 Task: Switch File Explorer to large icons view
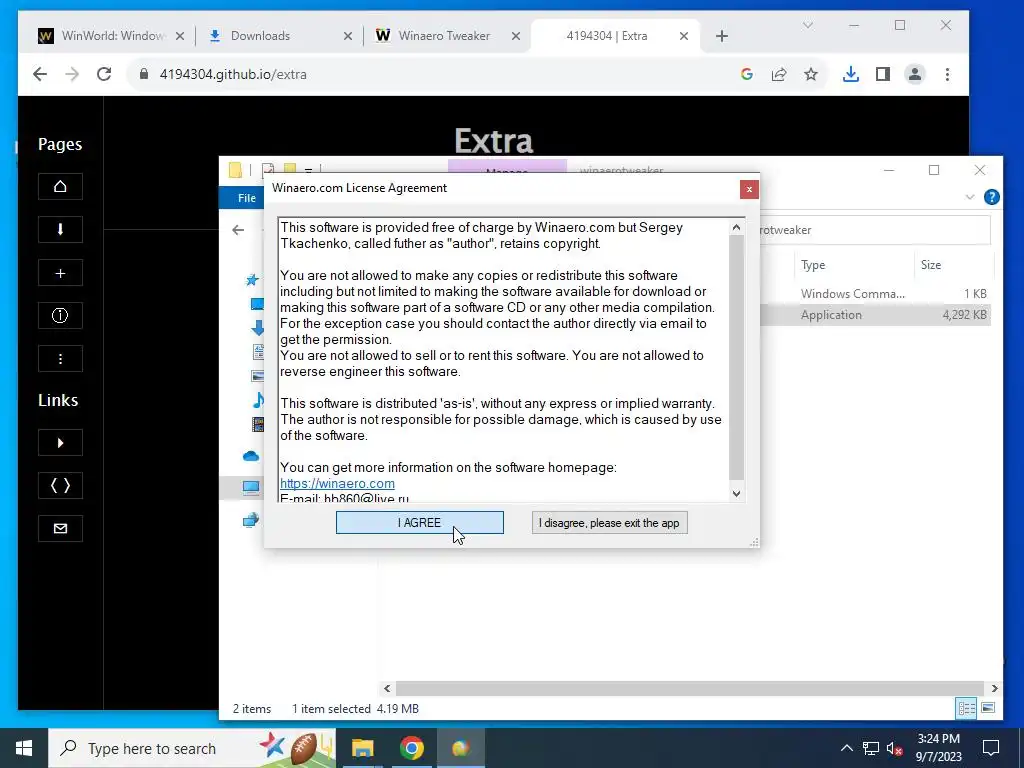point(988,708)
